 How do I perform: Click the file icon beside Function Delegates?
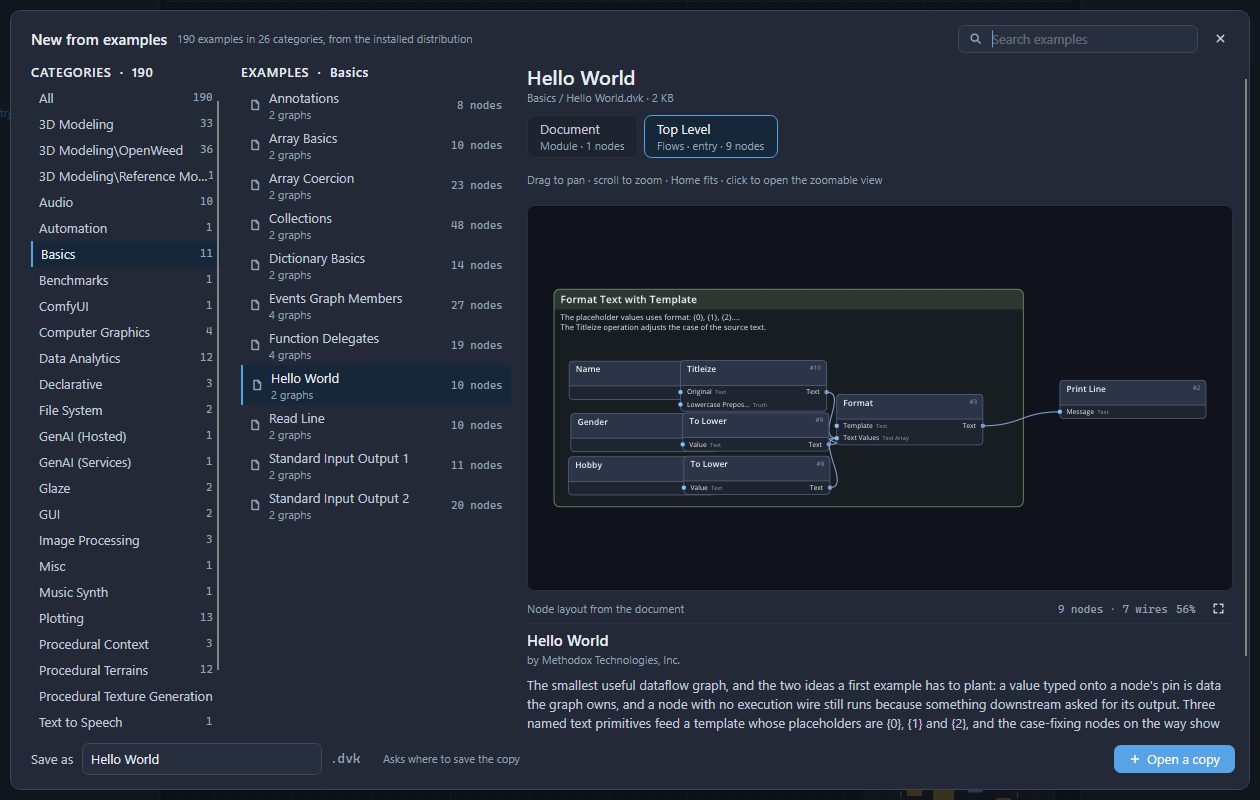255,345
